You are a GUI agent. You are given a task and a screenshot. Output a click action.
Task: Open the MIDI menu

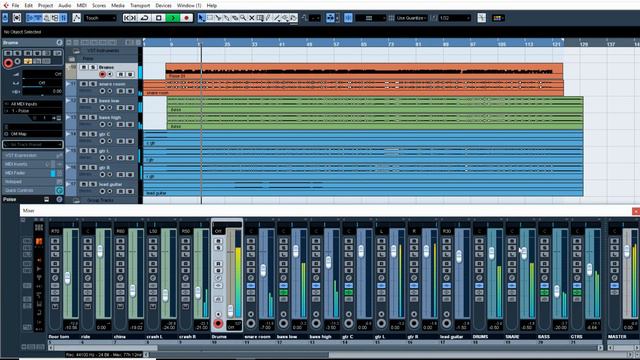pyautogui.click(x=81, y=5)
